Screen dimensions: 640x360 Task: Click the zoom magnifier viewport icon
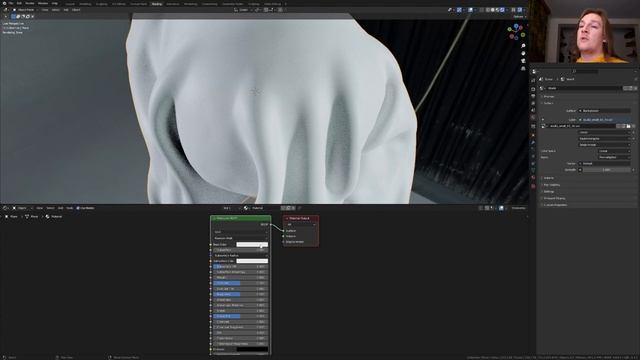[x=523, y=46]
